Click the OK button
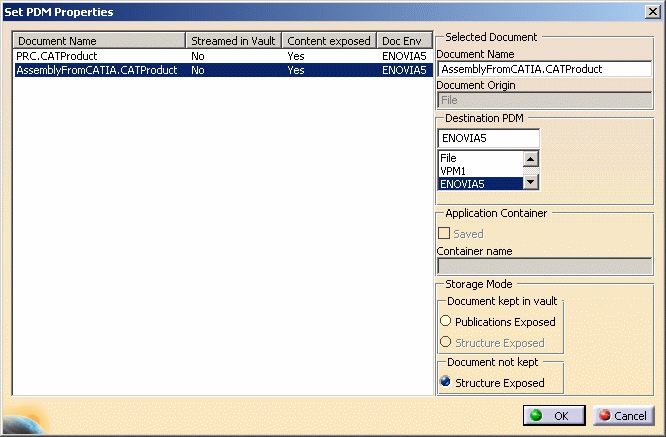 pyautogui.click(x=553, y=415)
